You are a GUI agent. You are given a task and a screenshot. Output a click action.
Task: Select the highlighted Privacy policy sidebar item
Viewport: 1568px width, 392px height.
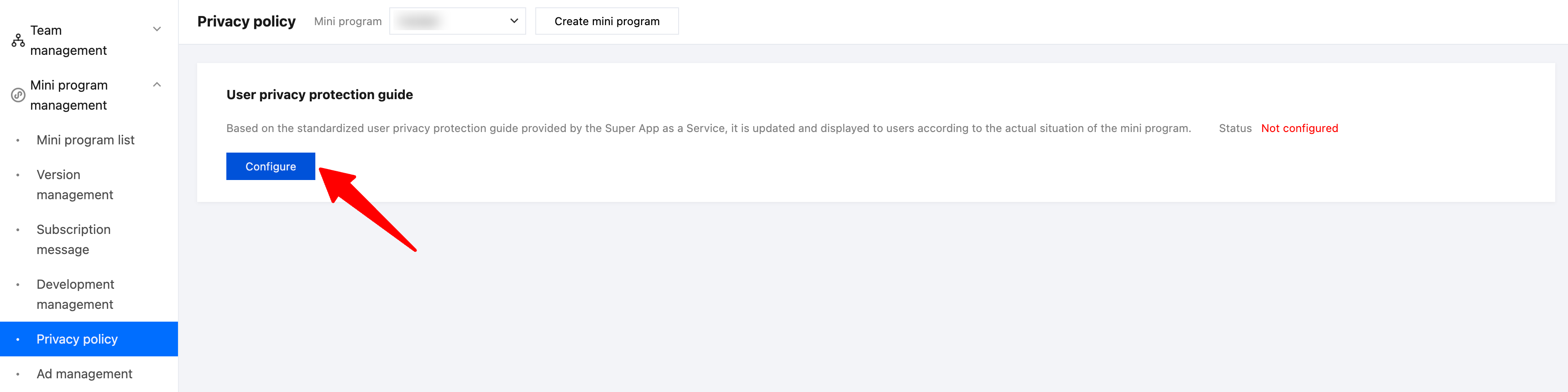pyautogui.click(x=77, y=339)
